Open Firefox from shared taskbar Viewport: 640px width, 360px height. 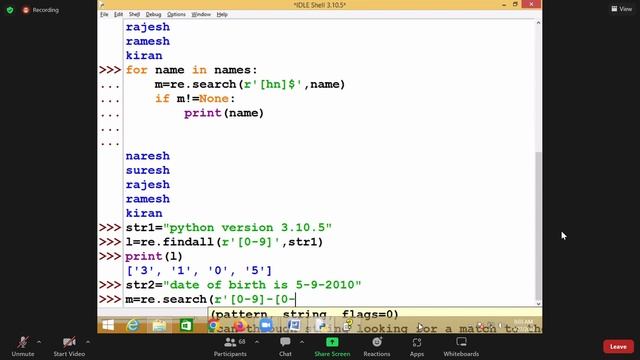[239, 325]
